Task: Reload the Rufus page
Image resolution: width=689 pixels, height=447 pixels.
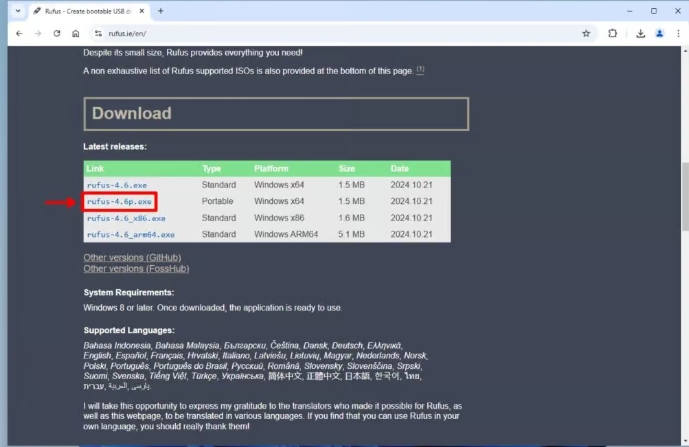Action: coord(57,33)
